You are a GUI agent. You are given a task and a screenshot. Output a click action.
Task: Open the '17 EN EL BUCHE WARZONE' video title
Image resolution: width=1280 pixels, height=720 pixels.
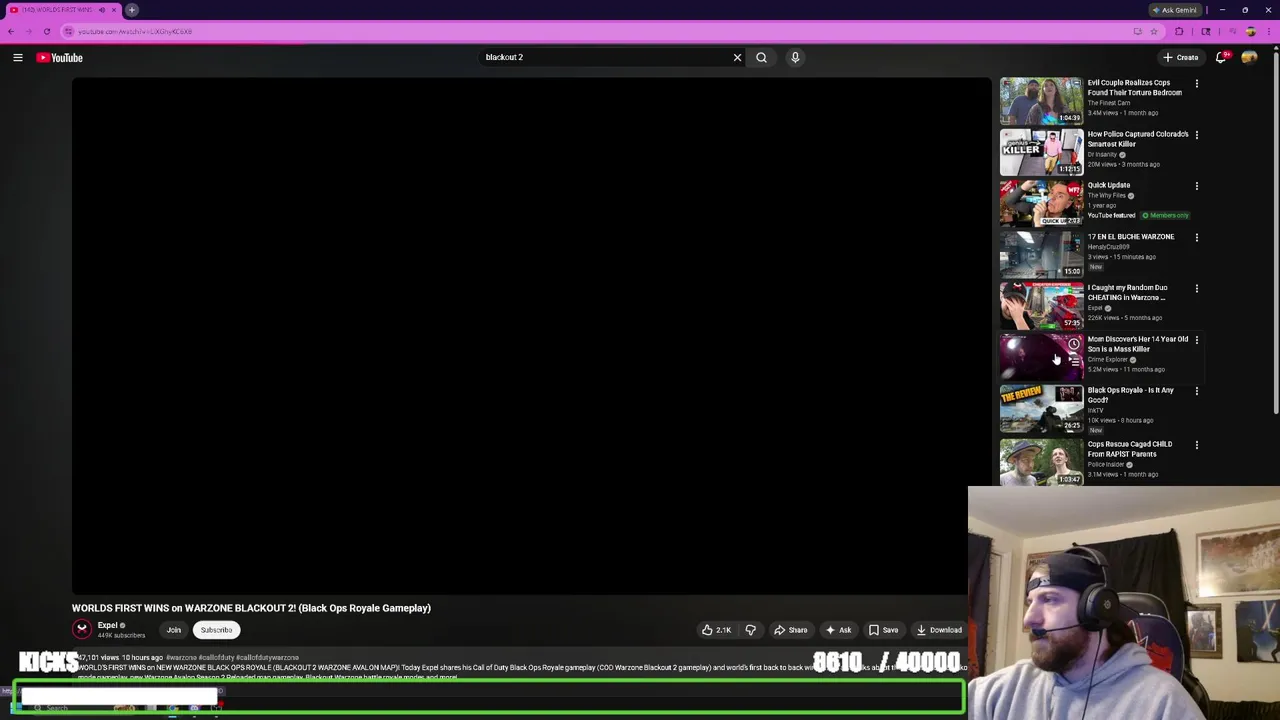pyautogui.click(x=1131, y=237)
